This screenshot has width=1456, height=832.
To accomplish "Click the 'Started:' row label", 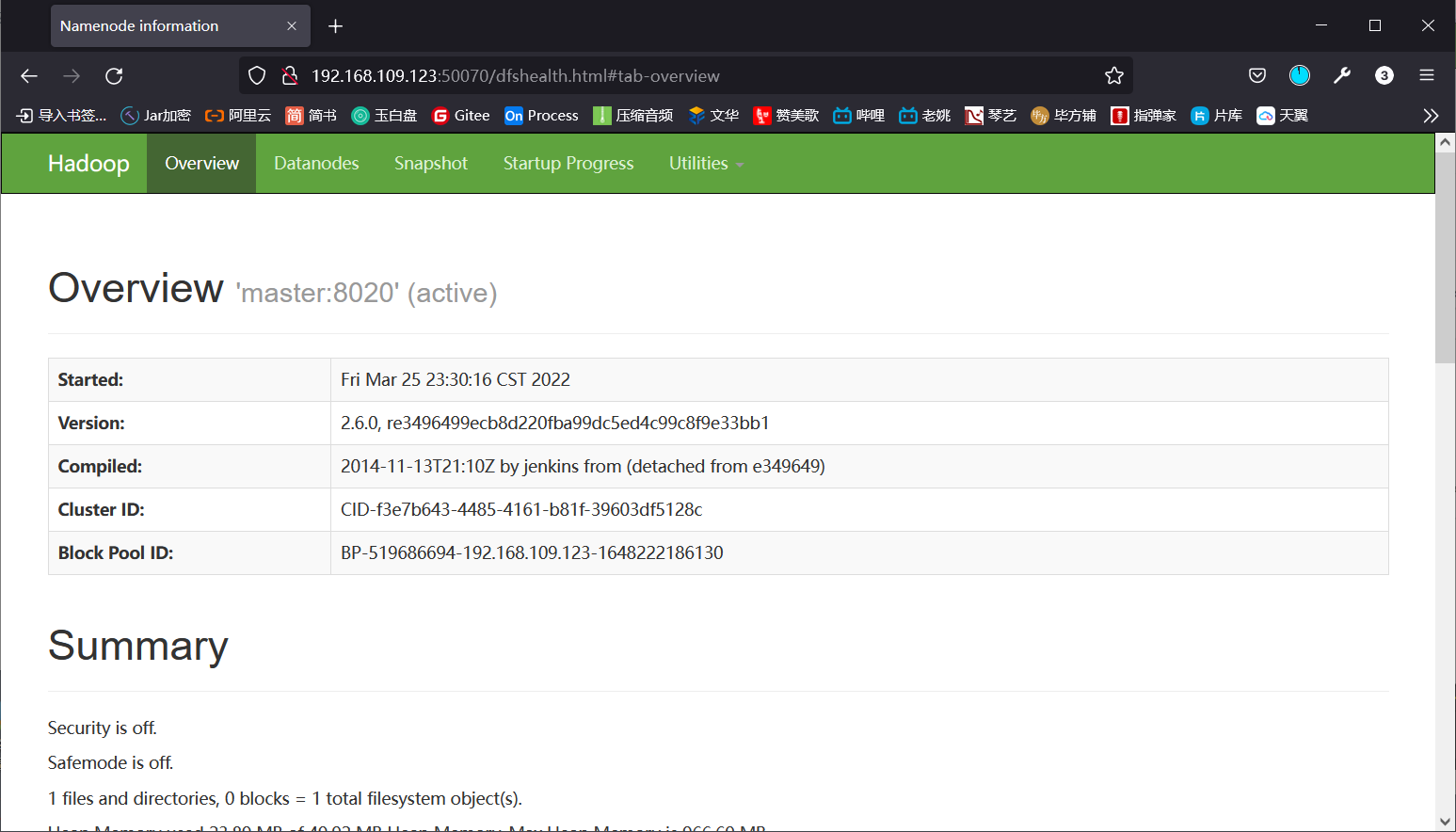I will point(90,380).
